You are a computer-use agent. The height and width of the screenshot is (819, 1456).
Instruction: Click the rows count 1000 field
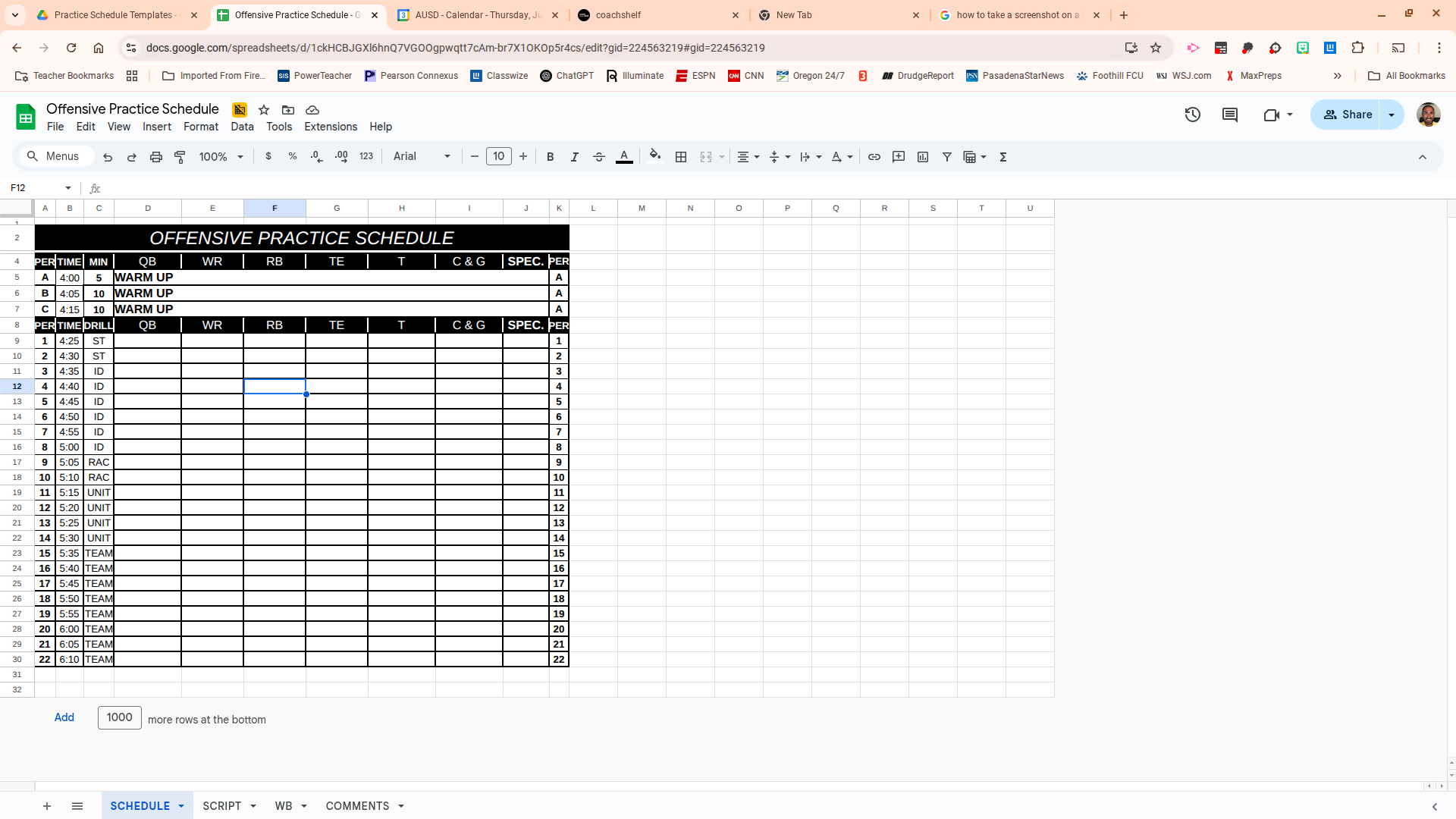pyautogui.click(x=120, y=717)
